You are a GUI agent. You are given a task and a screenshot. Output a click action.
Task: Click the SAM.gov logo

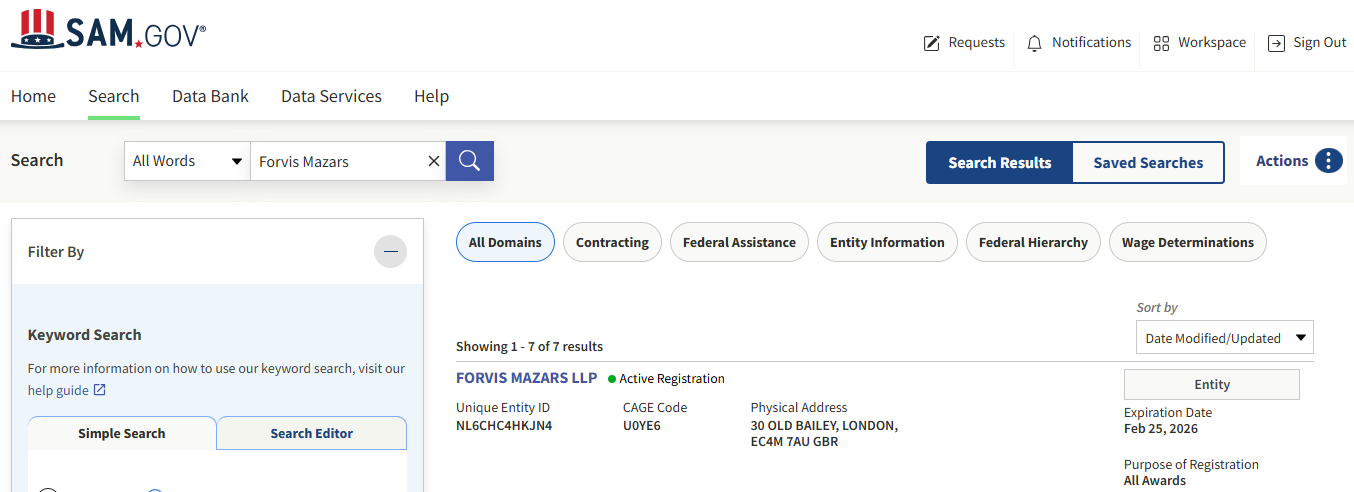click(x=108, y=31)
